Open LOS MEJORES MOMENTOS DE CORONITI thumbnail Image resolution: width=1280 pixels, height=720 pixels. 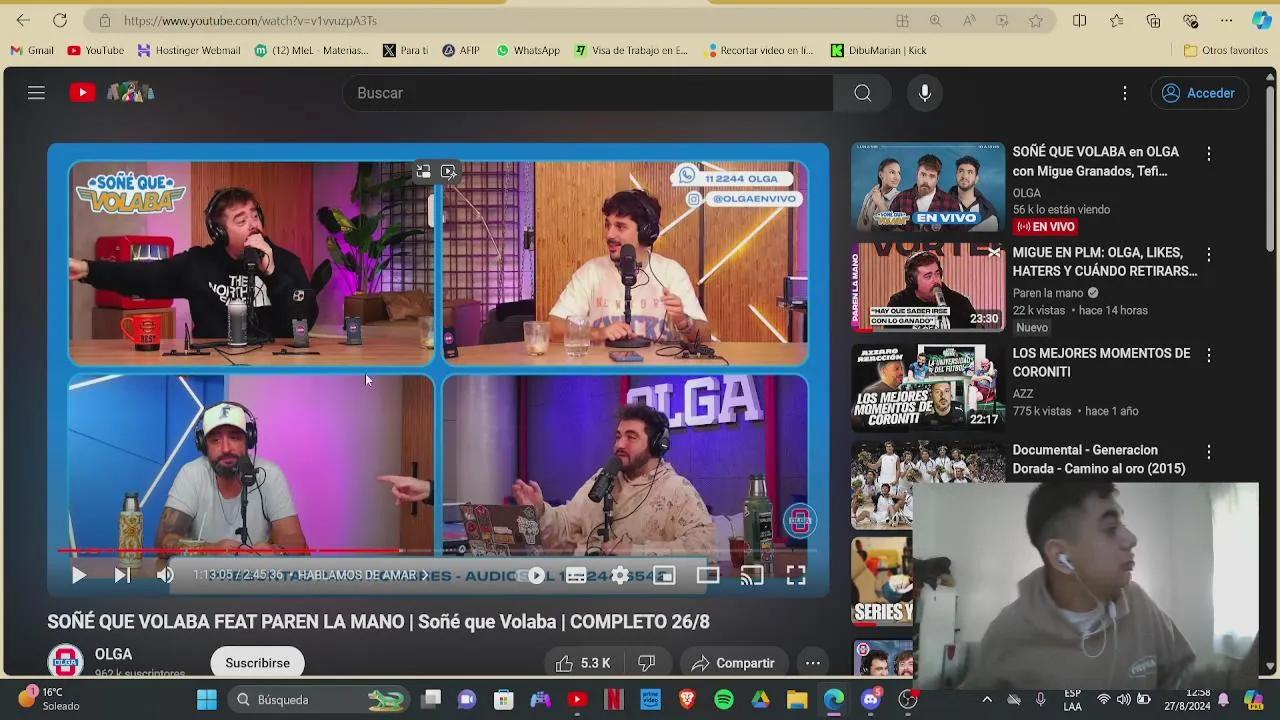click(x=928, y=388)
